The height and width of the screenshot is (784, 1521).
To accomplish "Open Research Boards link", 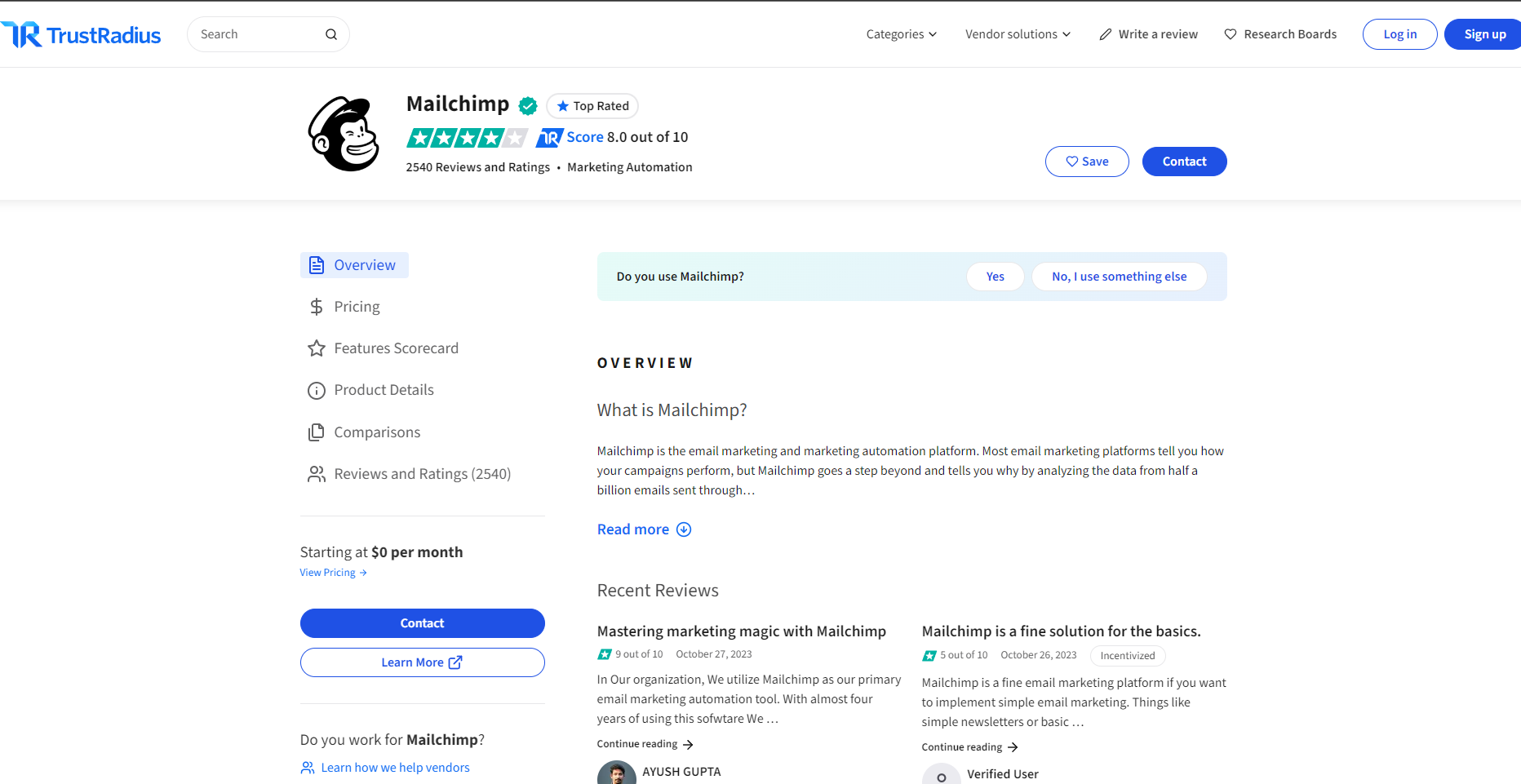I will point(1280,34).
